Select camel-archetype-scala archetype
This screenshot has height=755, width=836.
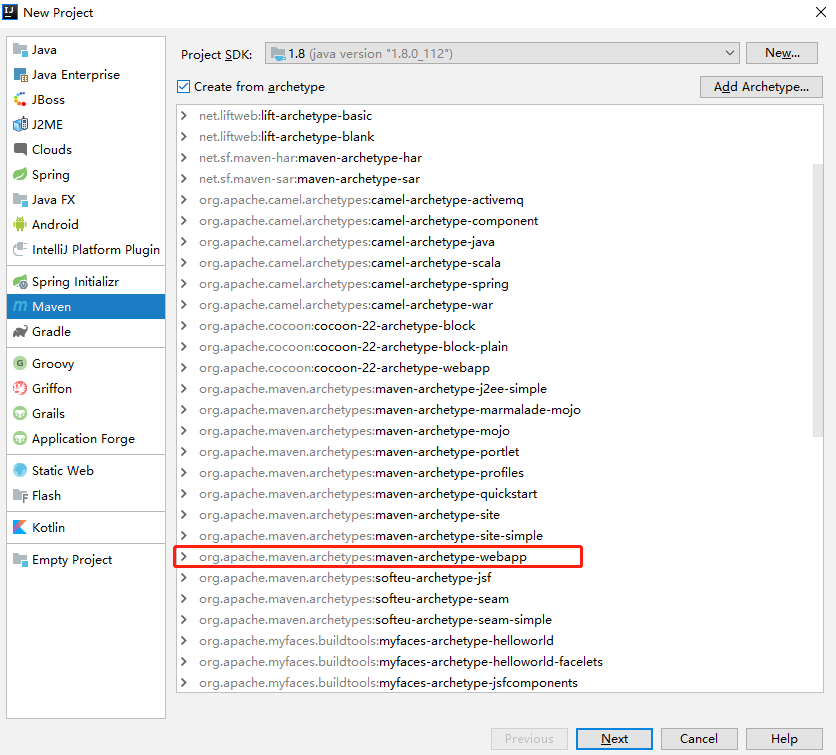coord(350,263)
